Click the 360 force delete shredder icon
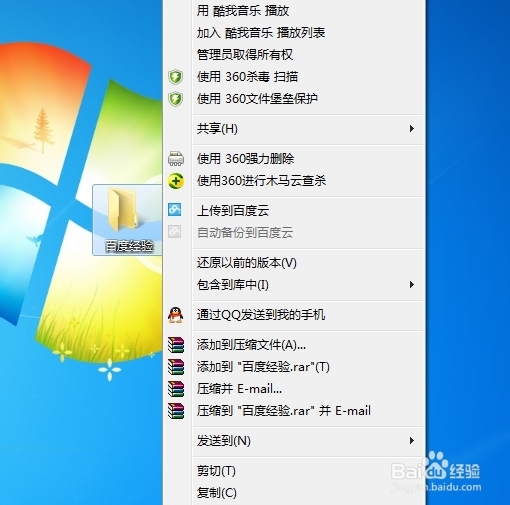This screenshot has width=510, height=505. (175, 159)
